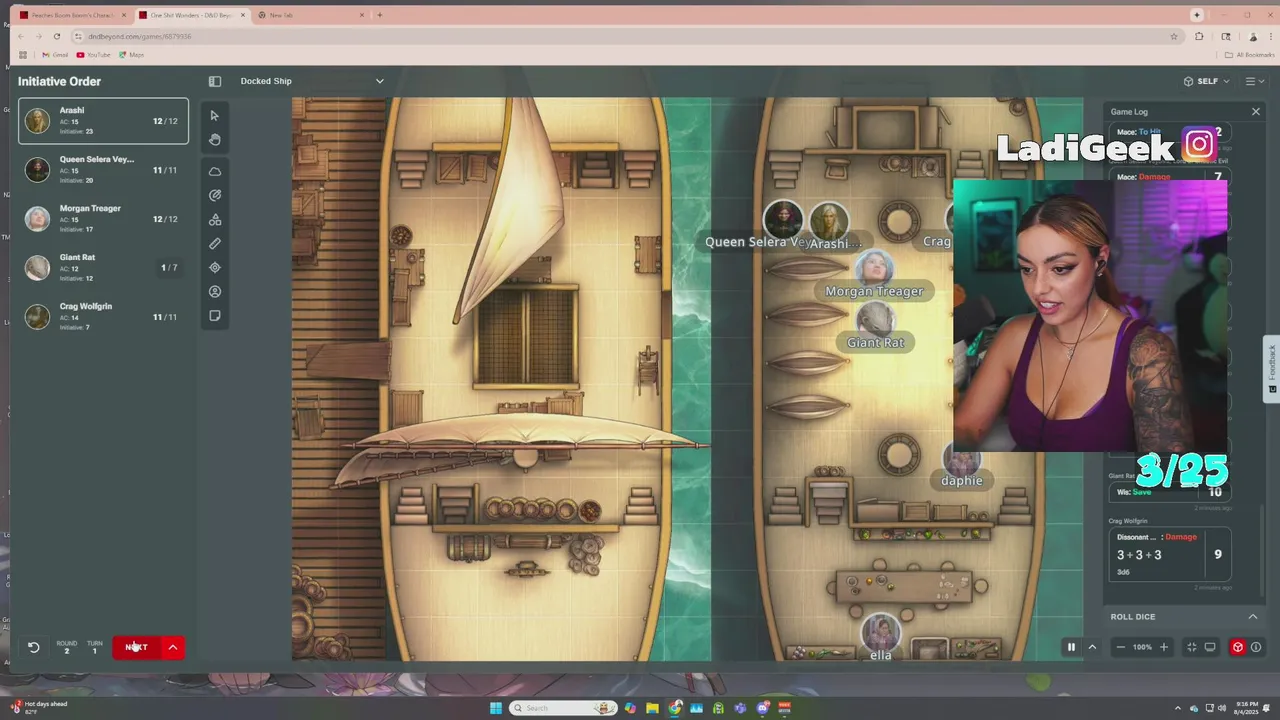Viewport: 1280px width, 720px height.
Task: Select Queen Selera Vey in Initiative Order
Action: pos(103,170)
